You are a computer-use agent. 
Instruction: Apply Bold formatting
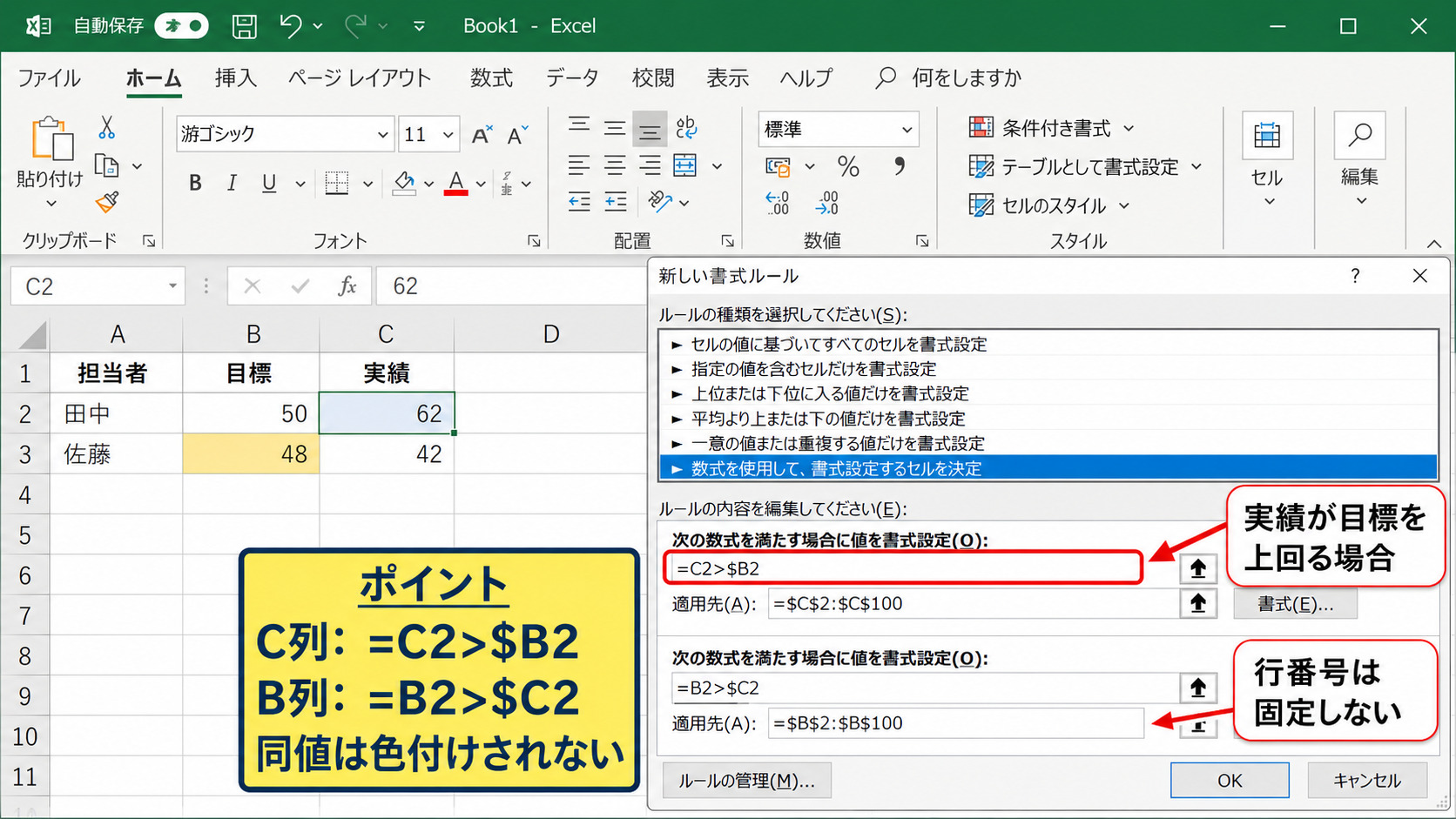(195, 183)
